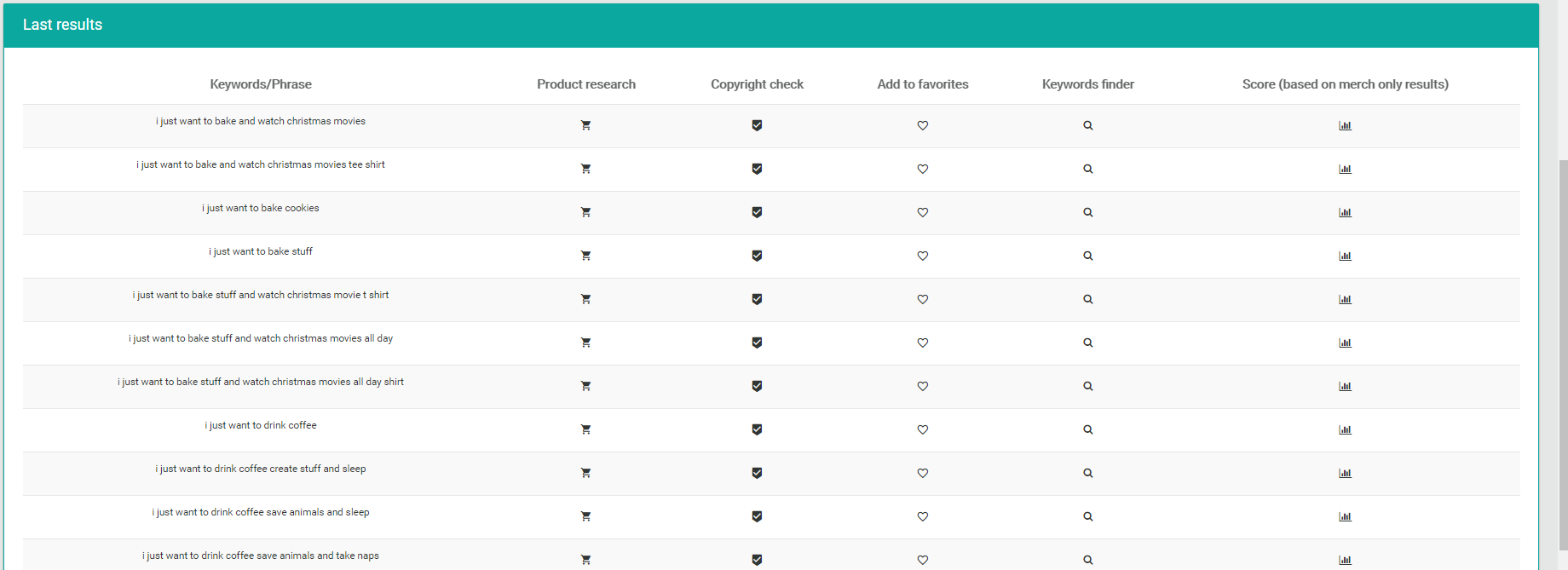Open product research for 'i just want to drink coffee'
The width and height of the screenshot is (1568, 570).
585,429
